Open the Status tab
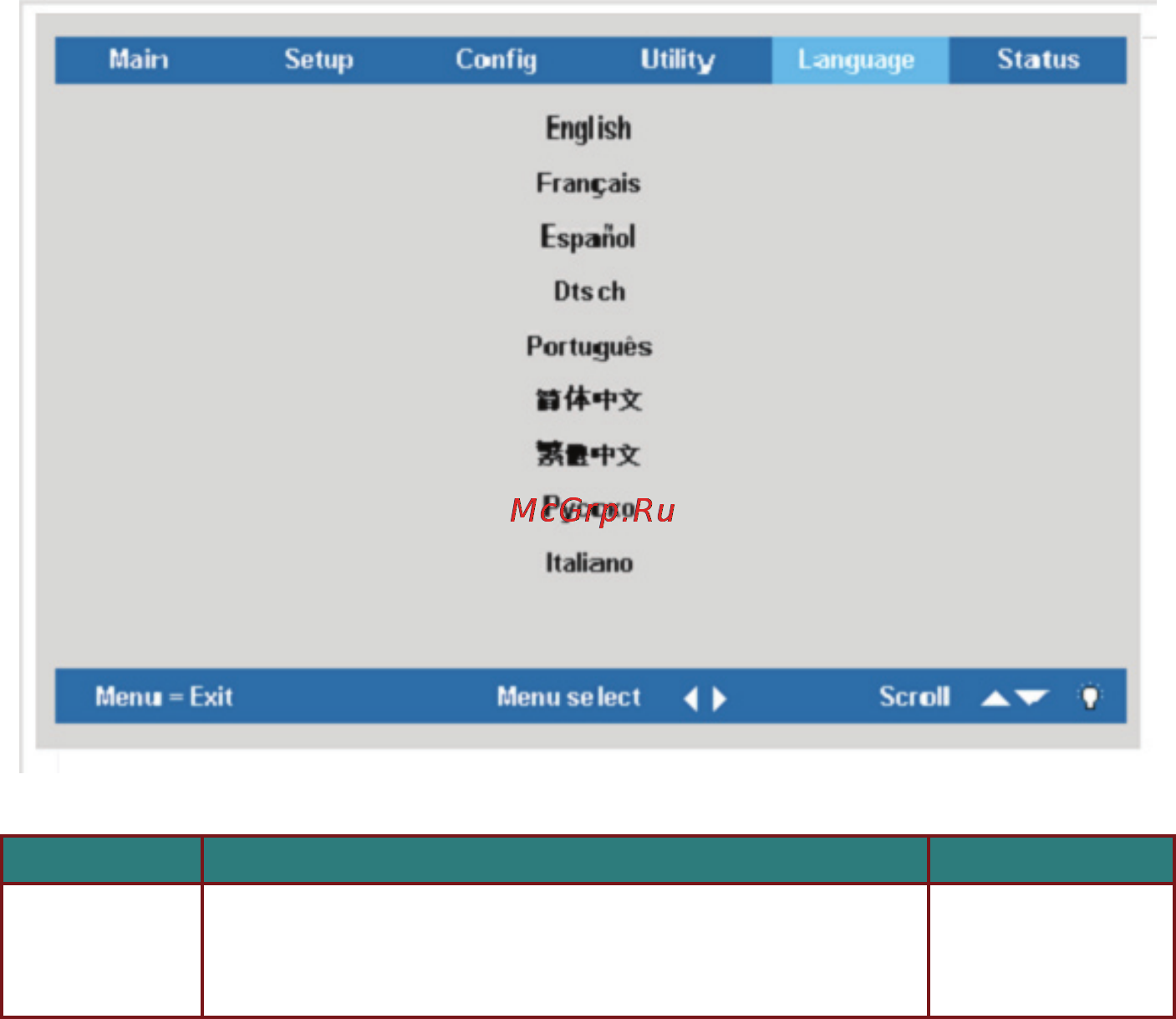Image resolution: width=1176 pixels, height=1019 pixels. pyautogui.click(x=1038, y=59)
